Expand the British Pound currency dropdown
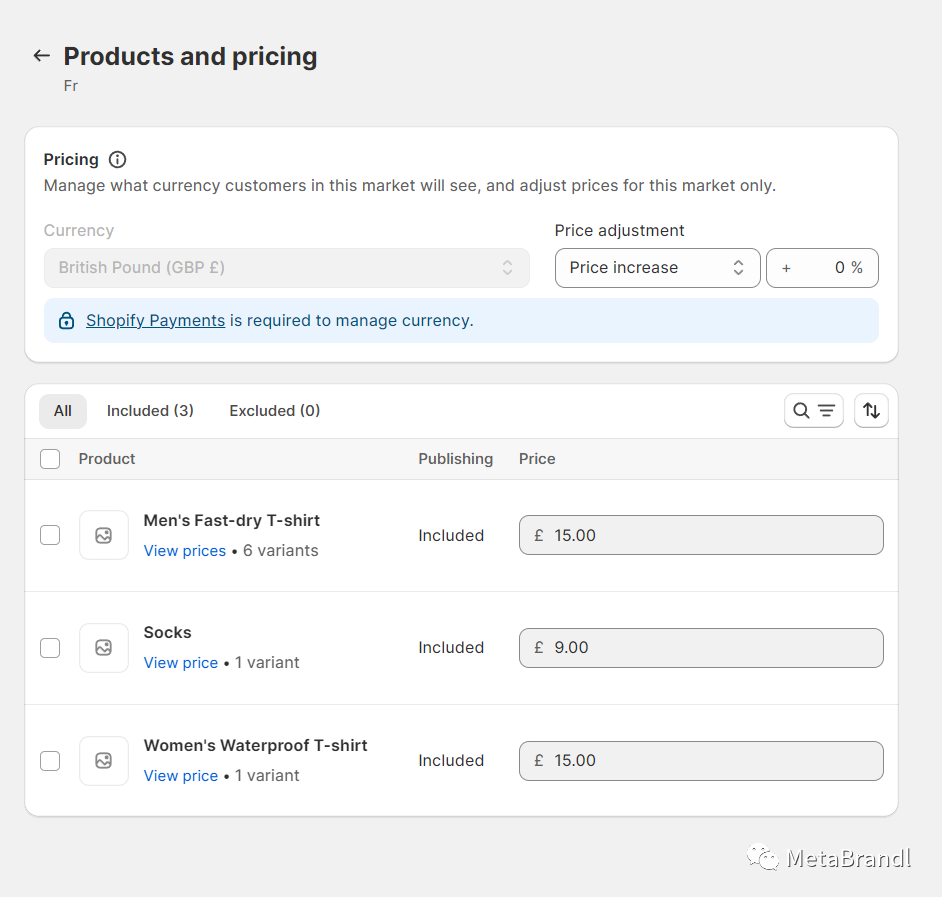The image size is (942, 897). tap(286, 268)
